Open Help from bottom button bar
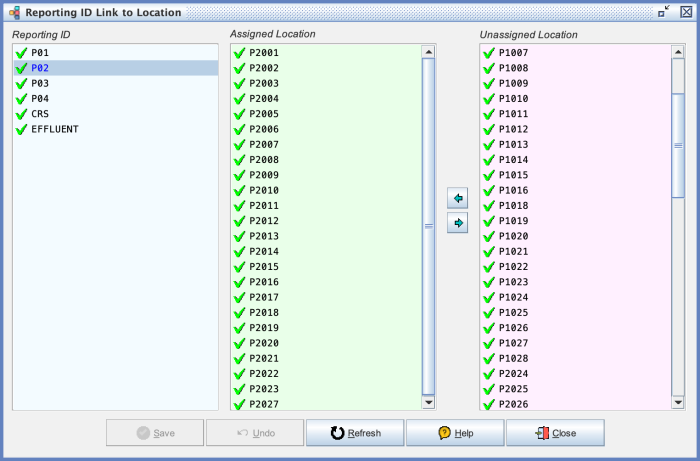Viewport: 700px width, 461px height. coord(454,433)
